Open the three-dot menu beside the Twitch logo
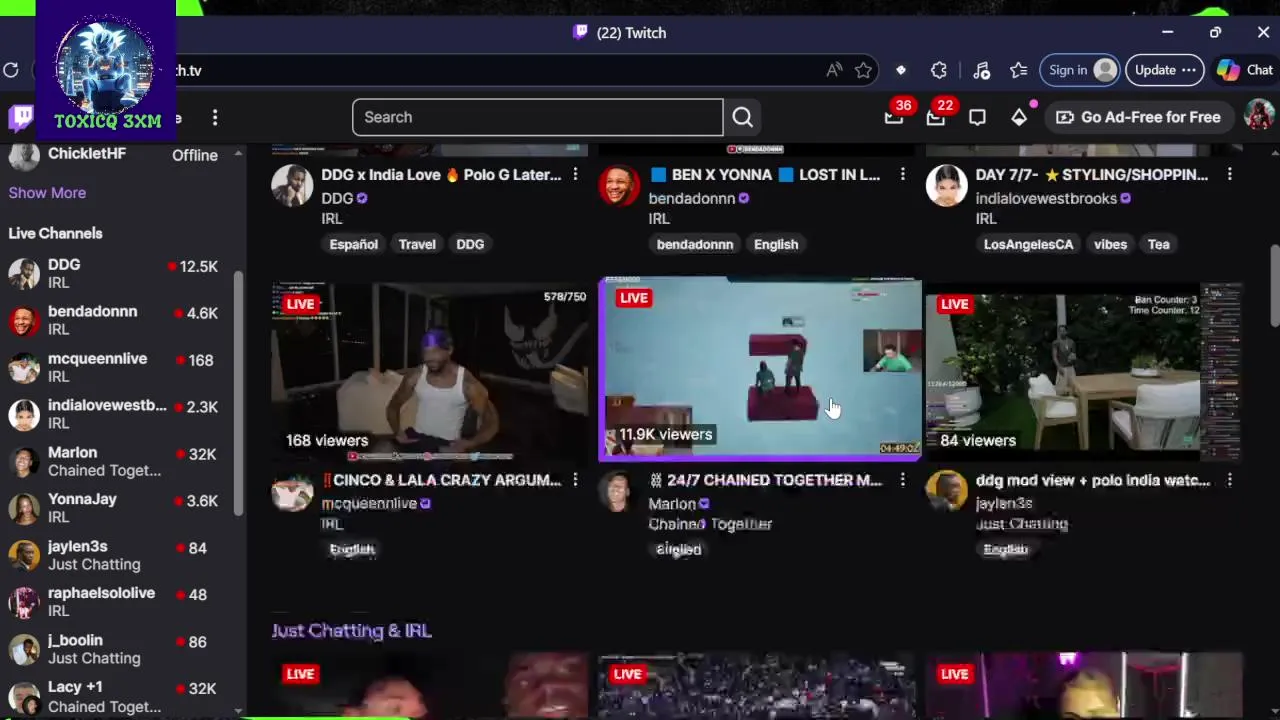The height and width of the screenshot is (720, 1280). tap(215, 118)
